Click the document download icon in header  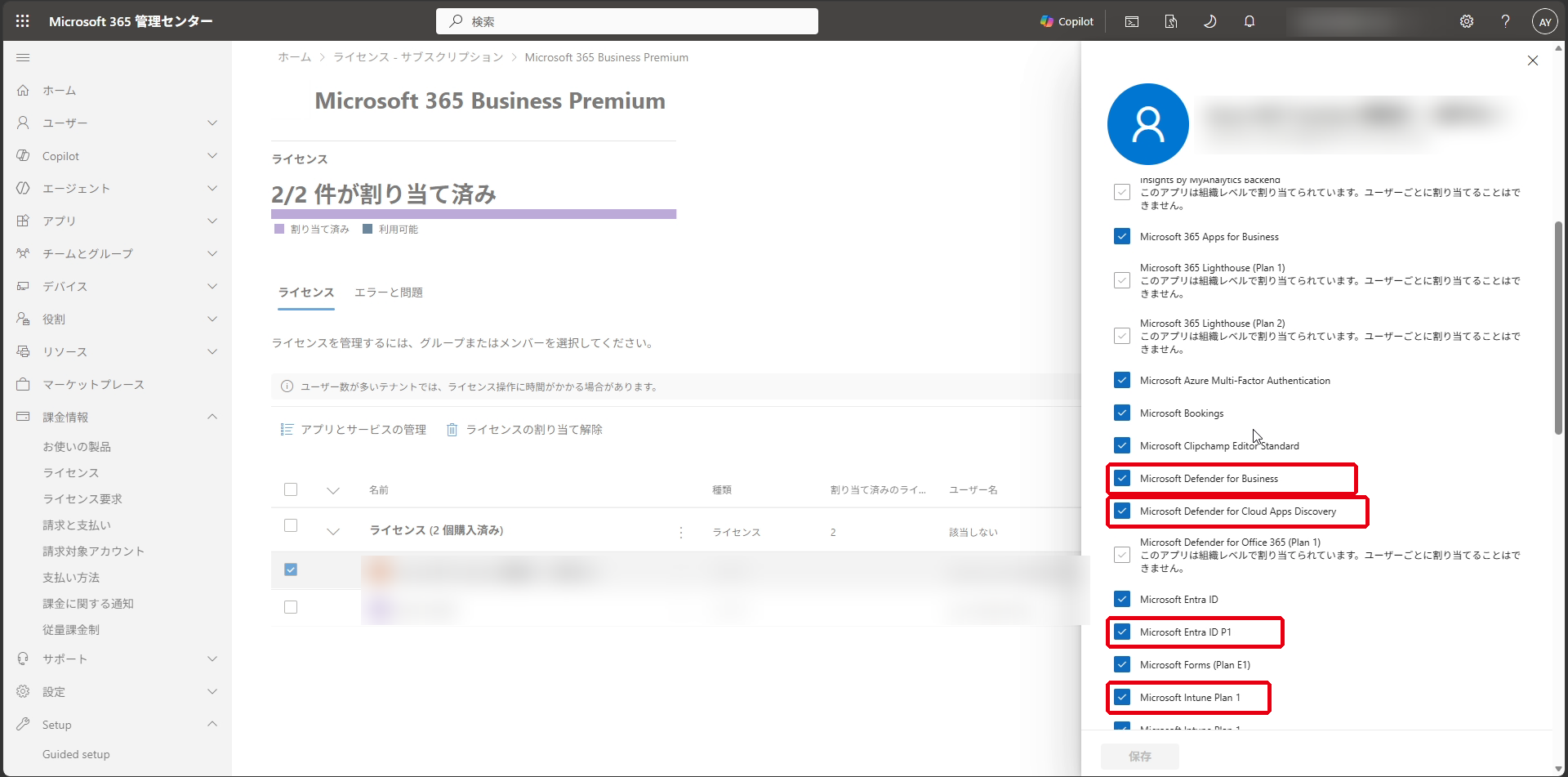[x=1171, y=21]
